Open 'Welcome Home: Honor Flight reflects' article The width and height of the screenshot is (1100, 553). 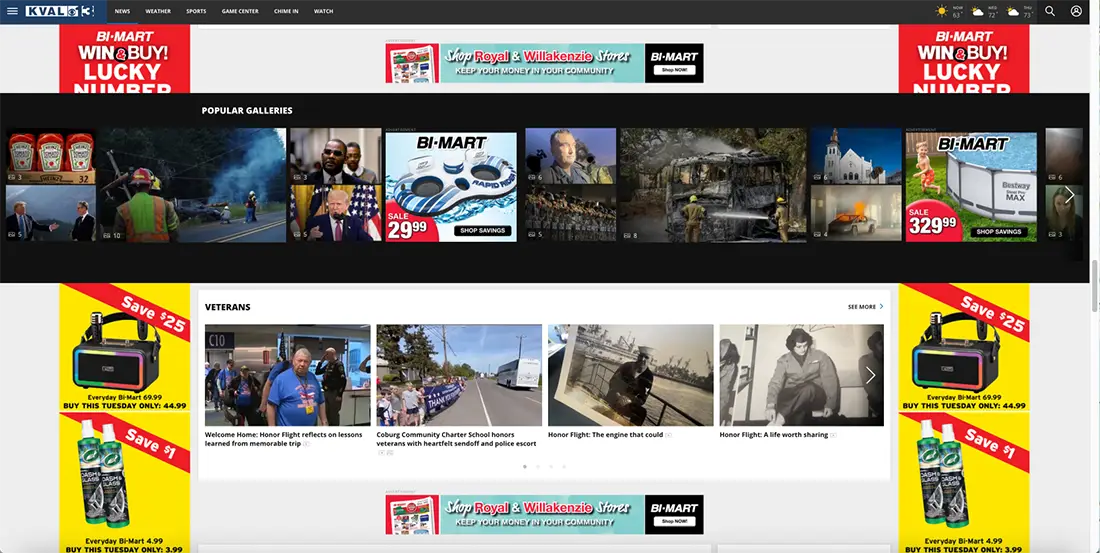point(283,439)
